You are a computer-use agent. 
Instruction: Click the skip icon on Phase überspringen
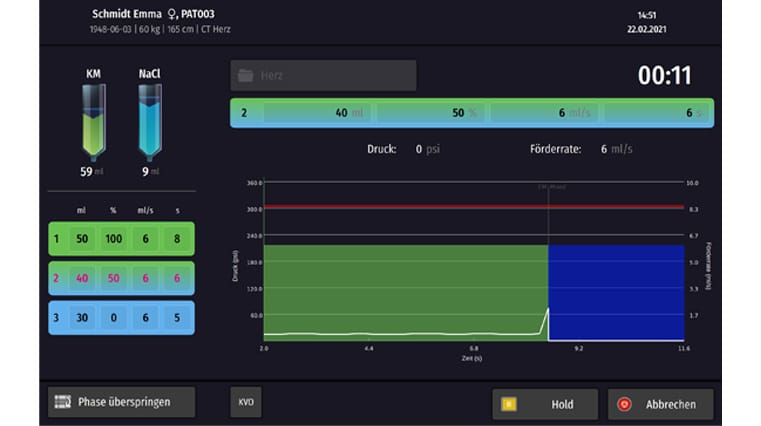coord(63,402)
